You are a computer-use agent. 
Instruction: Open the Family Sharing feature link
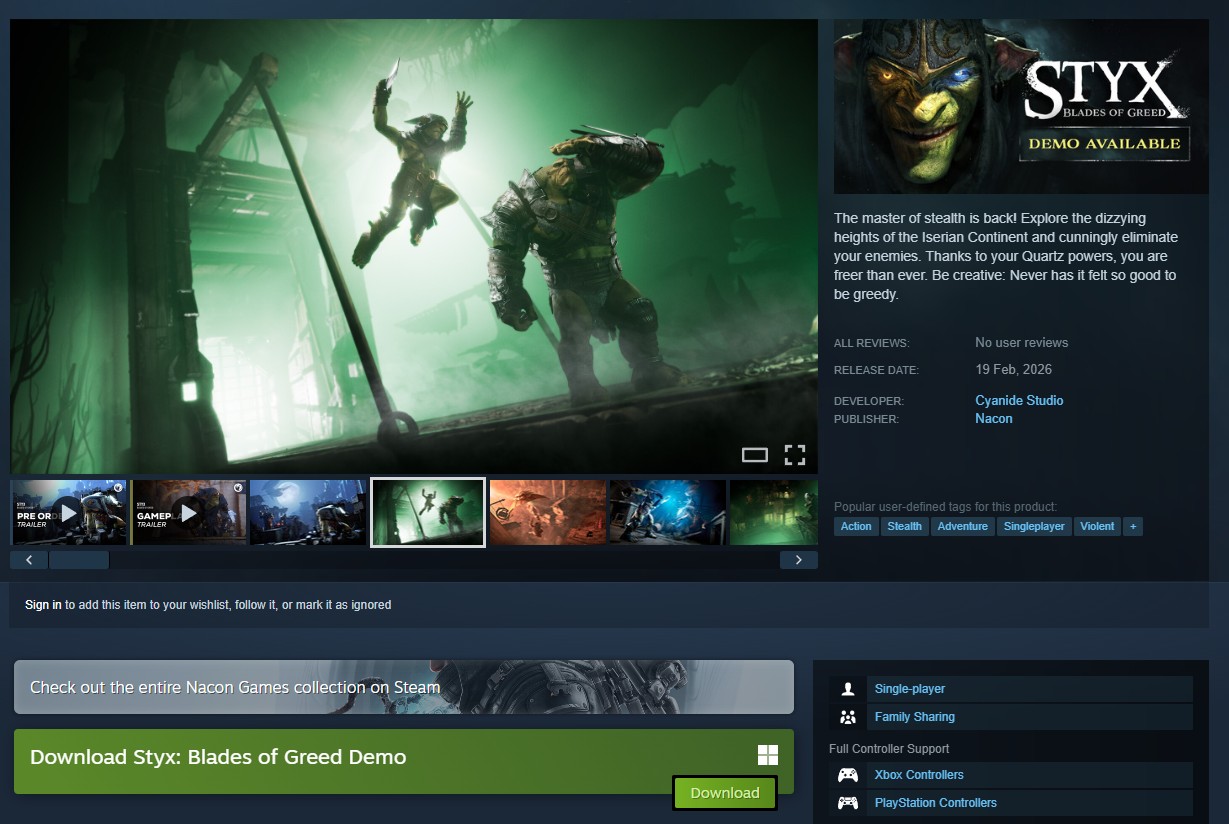click(915, 717)
